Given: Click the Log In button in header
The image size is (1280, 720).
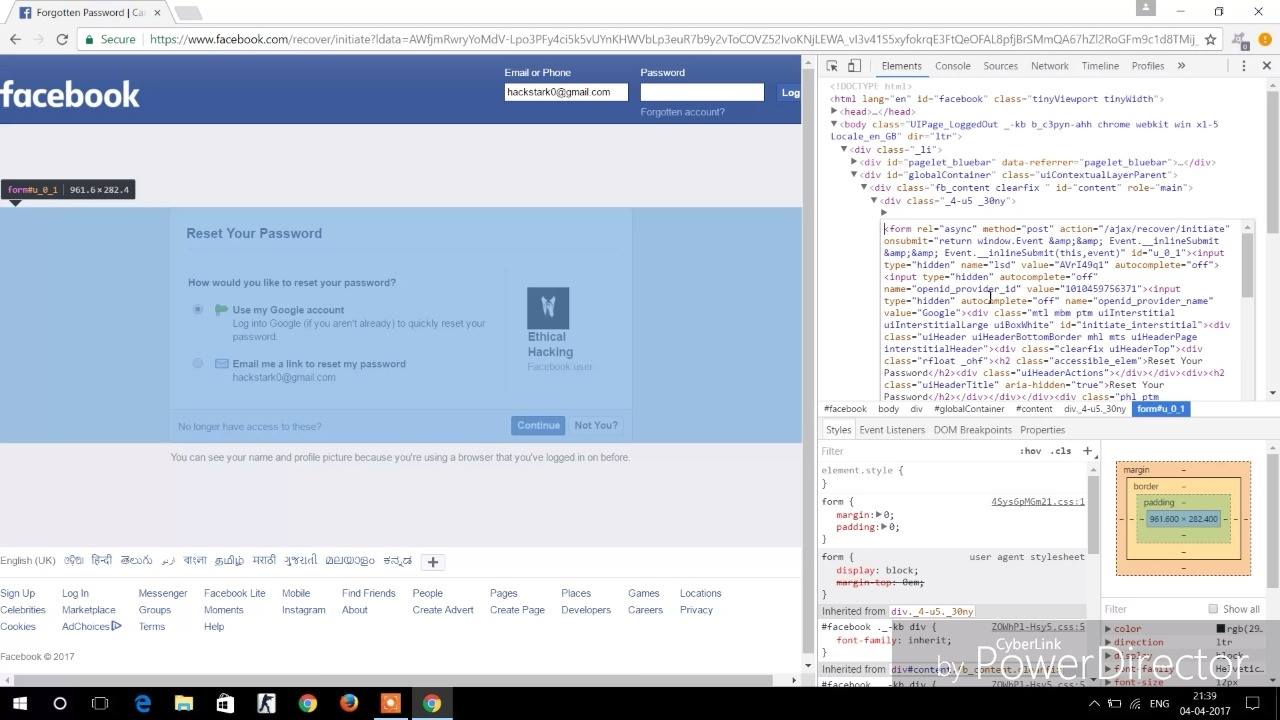Looking at the screenshot, I should point(790,92).
